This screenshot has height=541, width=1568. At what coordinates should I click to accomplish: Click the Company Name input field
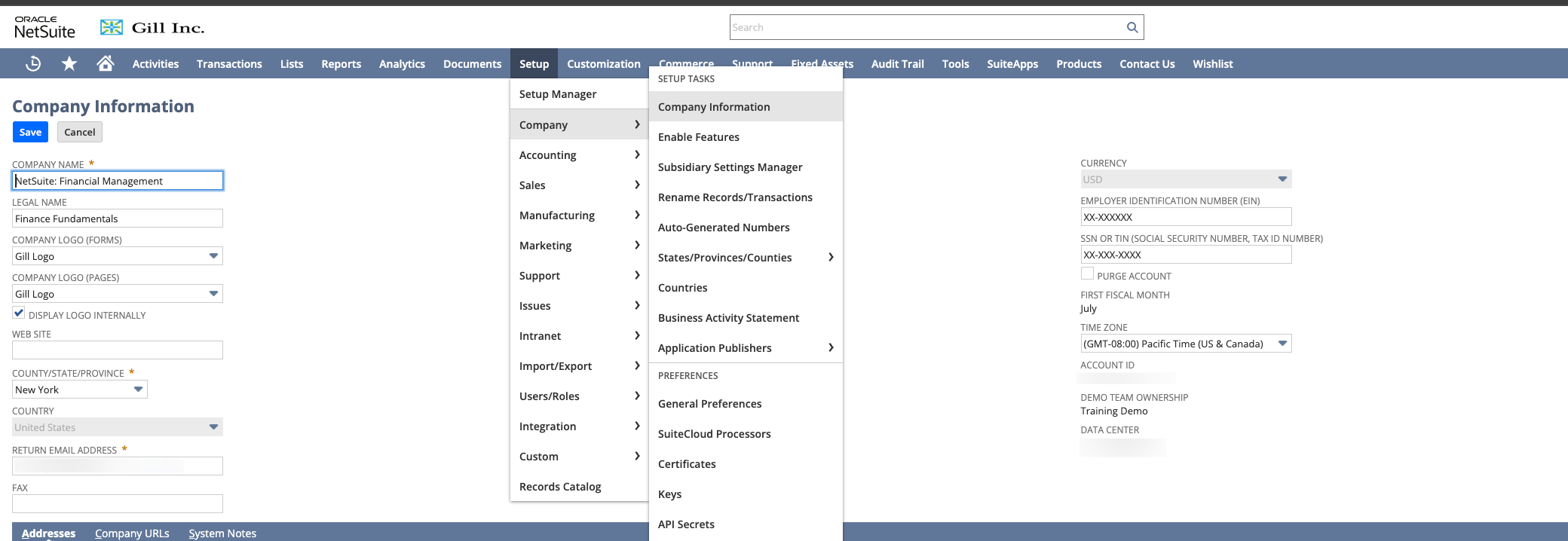tap(118, 181)
